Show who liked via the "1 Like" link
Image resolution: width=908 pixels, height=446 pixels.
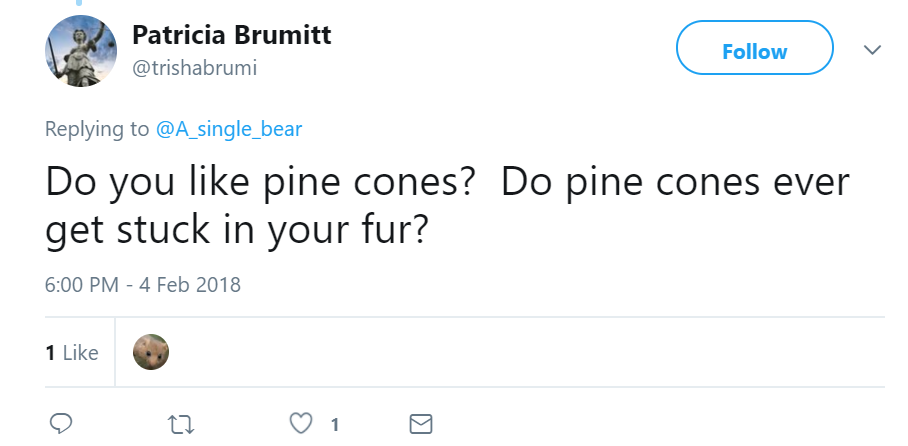pyautogui.click(x=72, y=353)
